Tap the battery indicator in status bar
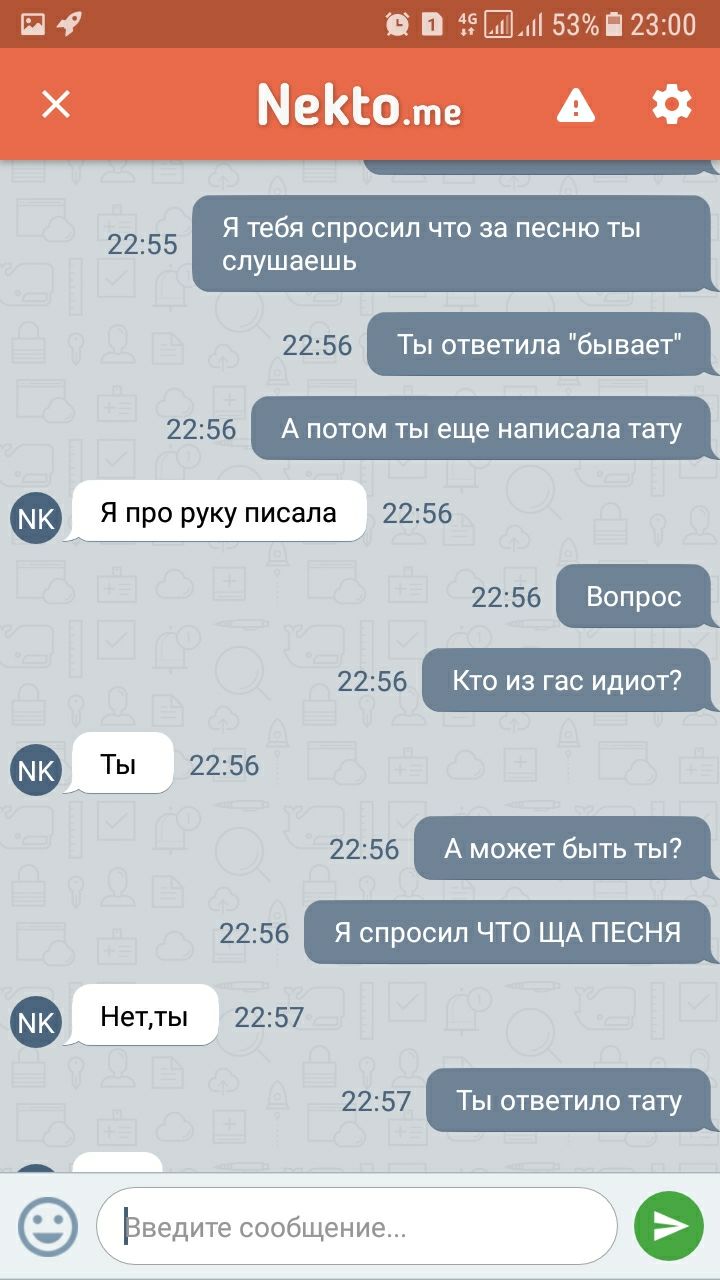Viewport: 720px width, 1280px height. (614, 24)
